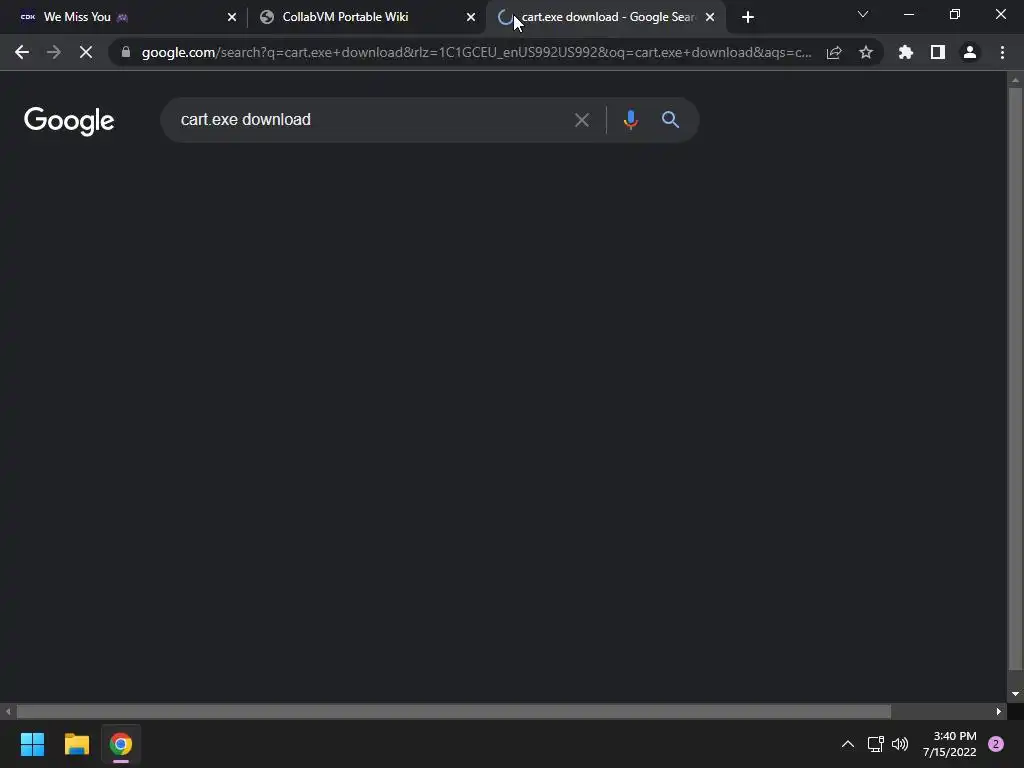Open the Windows Start menu
1024x768 pixels.
(32, 744)
